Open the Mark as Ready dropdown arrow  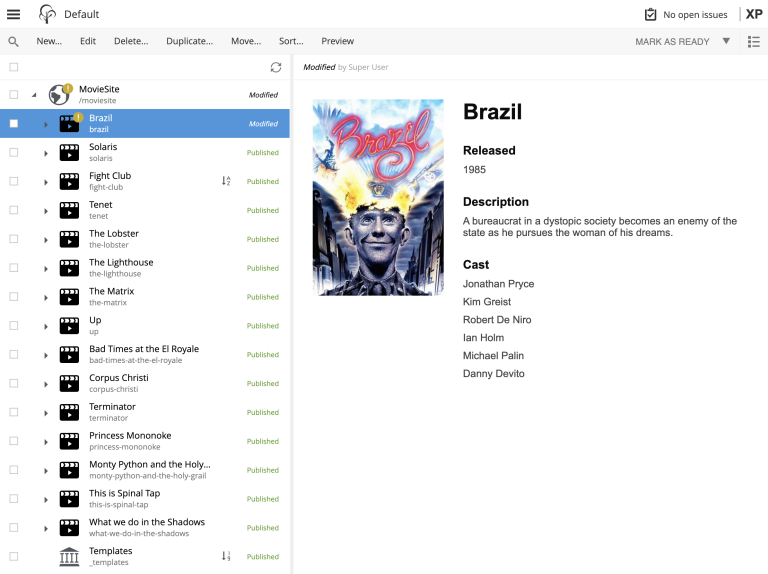[727, 42]
